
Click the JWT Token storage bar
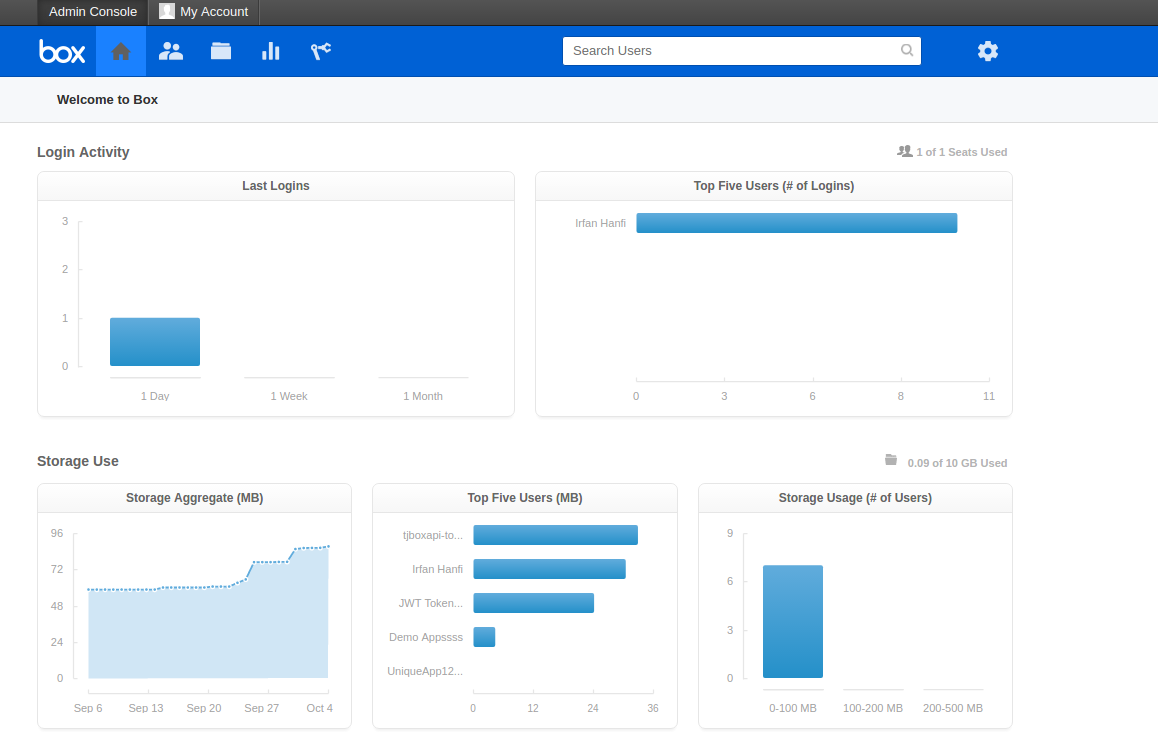533,603
